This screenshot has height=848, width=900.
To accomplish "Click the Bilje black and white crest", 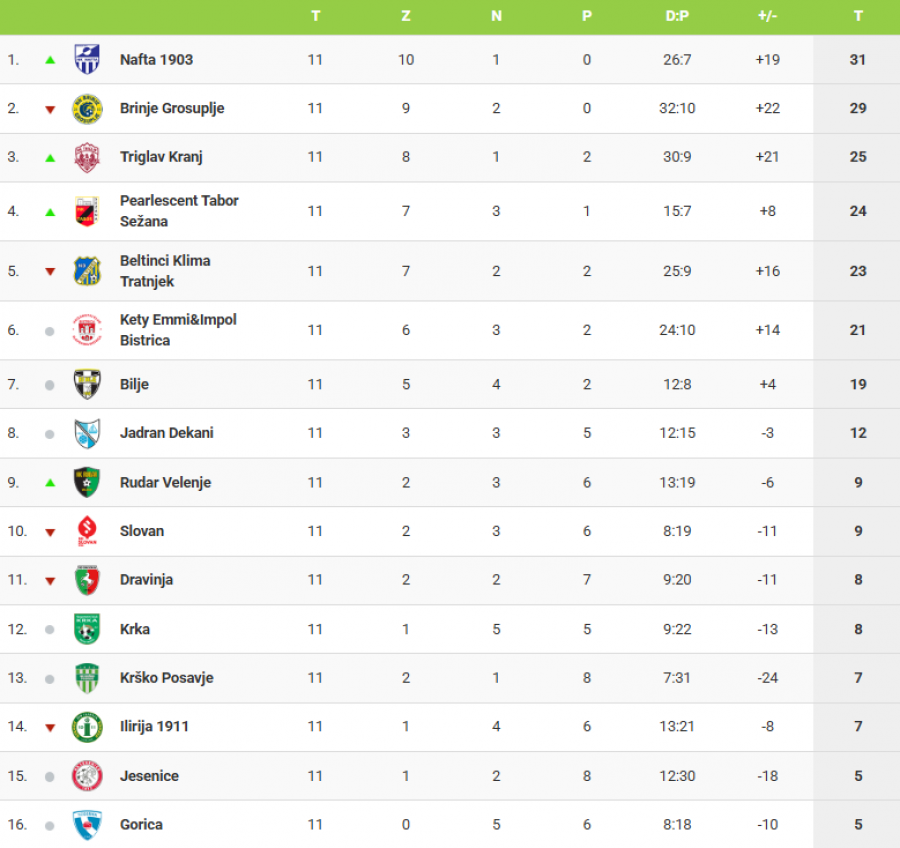I will [87, 384].
